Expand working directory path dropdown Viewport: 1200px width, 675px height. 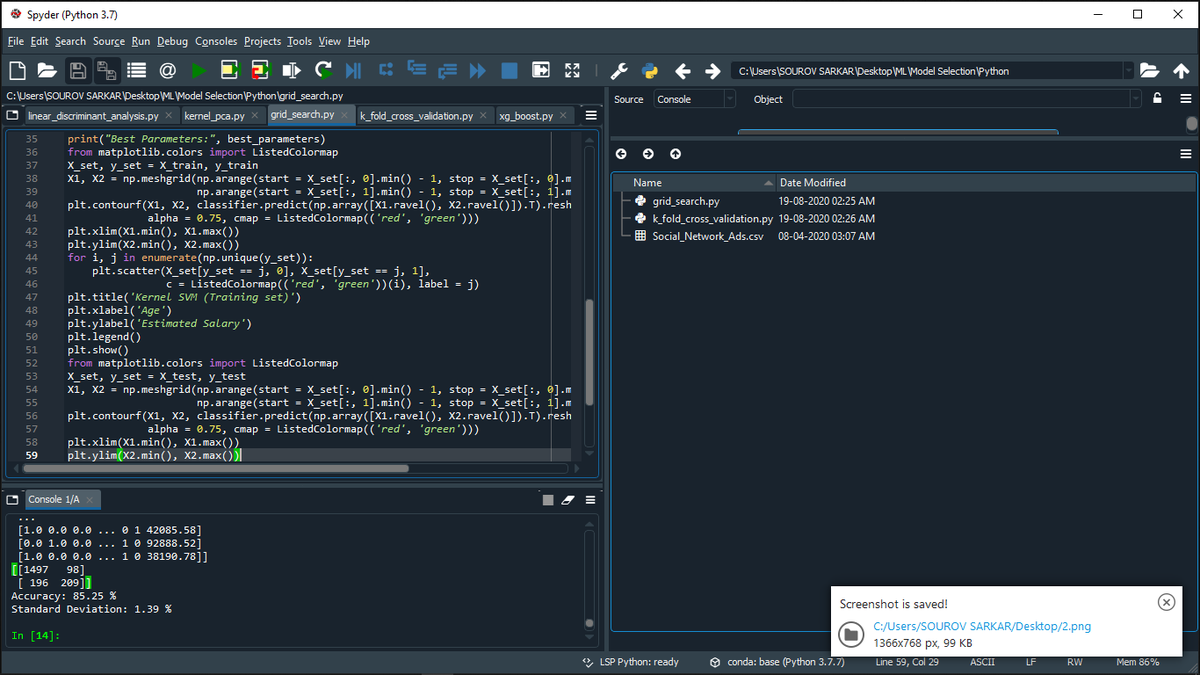pyautogui.click(x=1129, y=71)
